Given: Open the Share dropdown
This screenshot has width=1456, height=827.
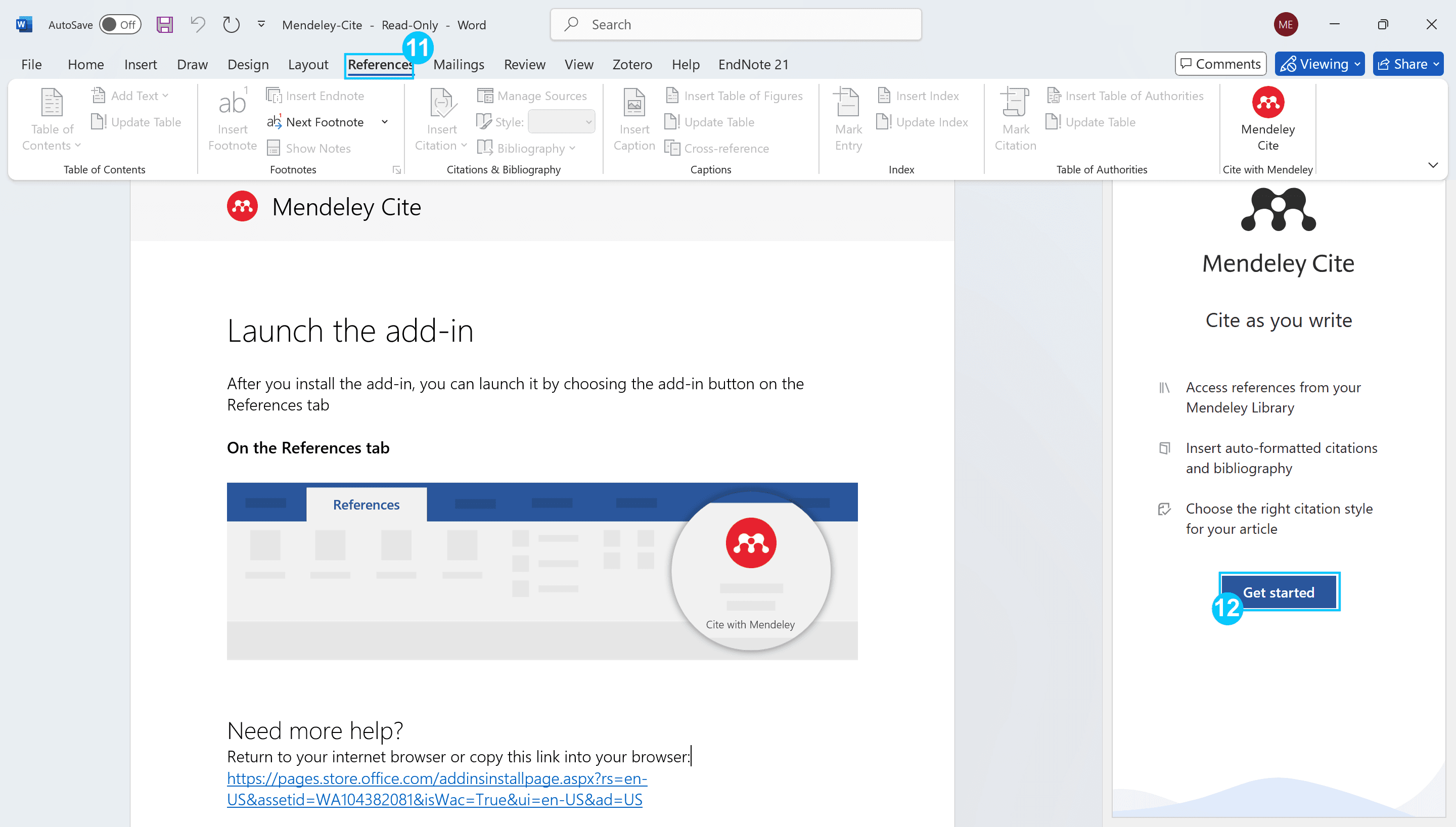Looking at the screenshot, I should coord(1408,64).
